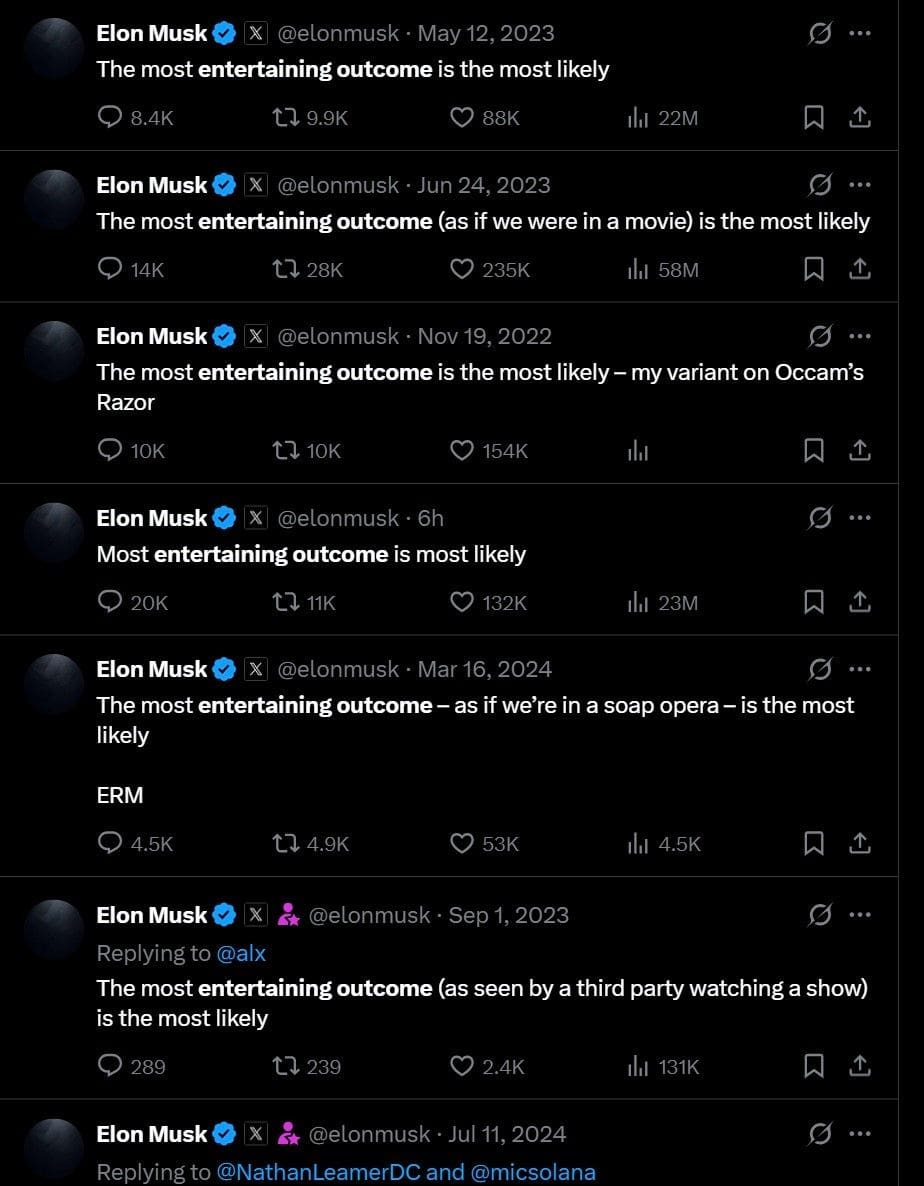The width and height of the screenshot is (924, 1186).
Task: Open the @alx profile link
Action: [x=241, y=953]
